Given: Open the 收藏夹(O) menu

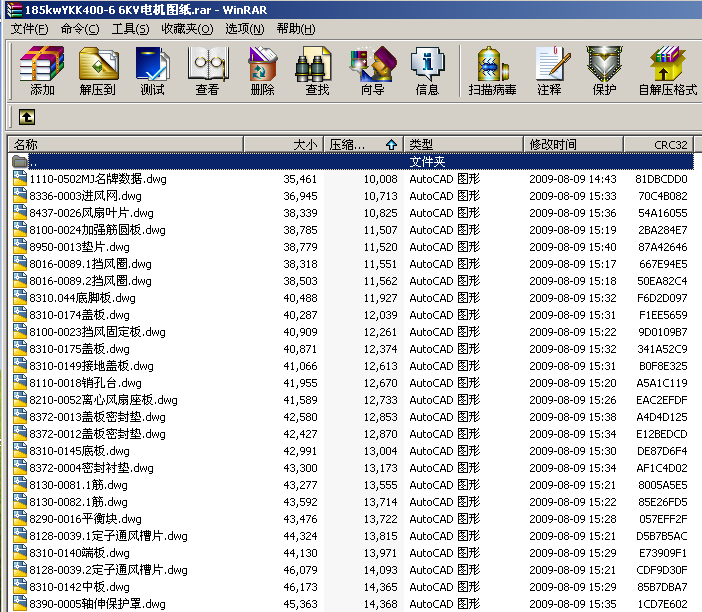Looking at the screenshot, I should 187,29.
